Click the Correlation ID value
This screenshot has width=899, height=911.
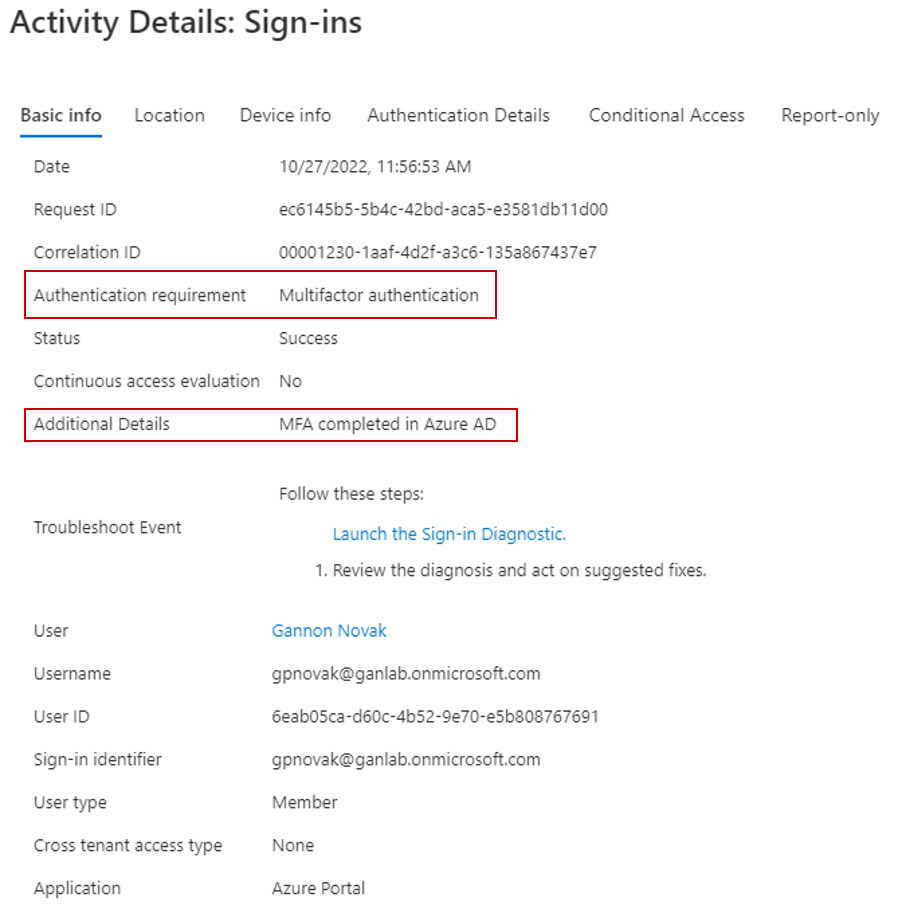437,253
